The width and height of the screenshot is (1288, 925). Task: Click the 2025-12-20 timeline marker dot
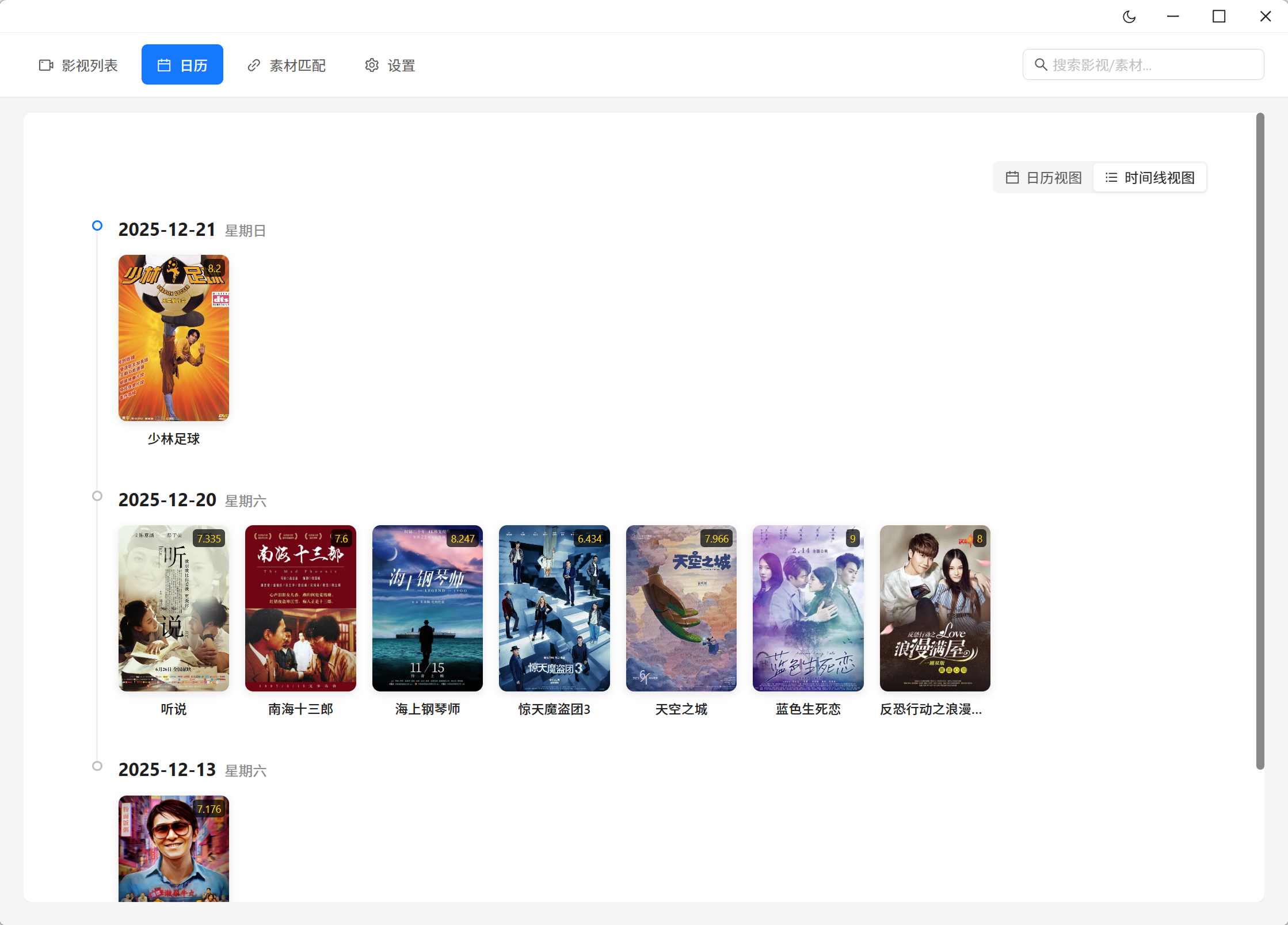(x=97, y=496)
